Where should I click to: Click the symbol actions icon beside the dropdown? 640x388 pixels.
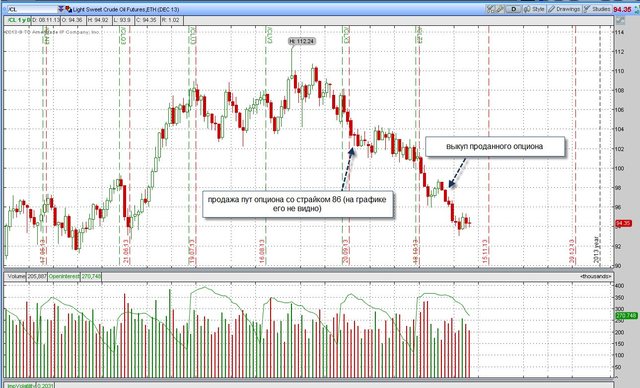click(x=68, y=9)
